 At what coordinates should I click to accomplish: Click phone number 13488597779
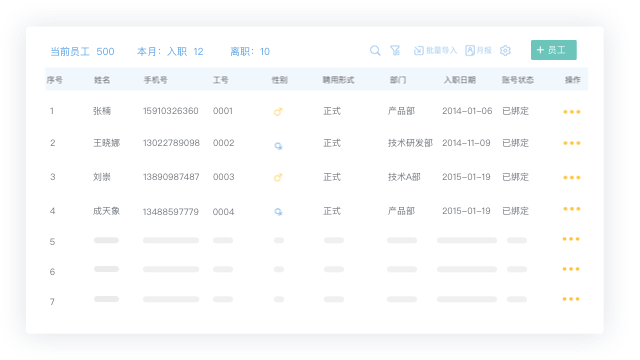171,212
